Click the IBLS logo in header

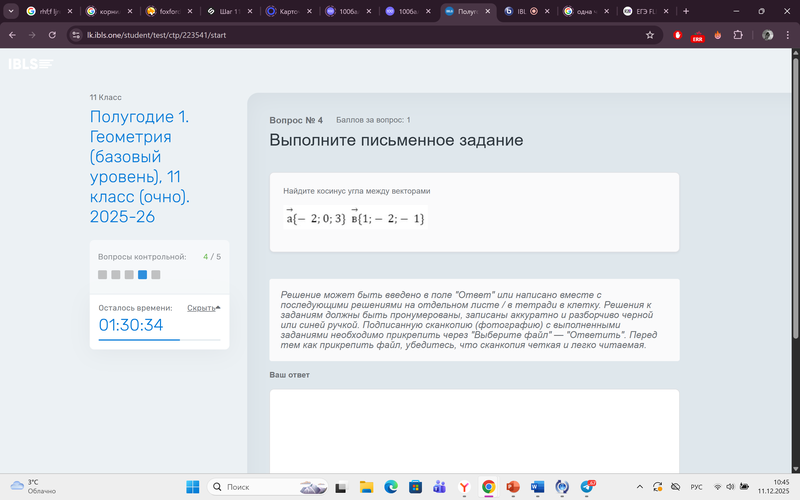tap(30, 64)
